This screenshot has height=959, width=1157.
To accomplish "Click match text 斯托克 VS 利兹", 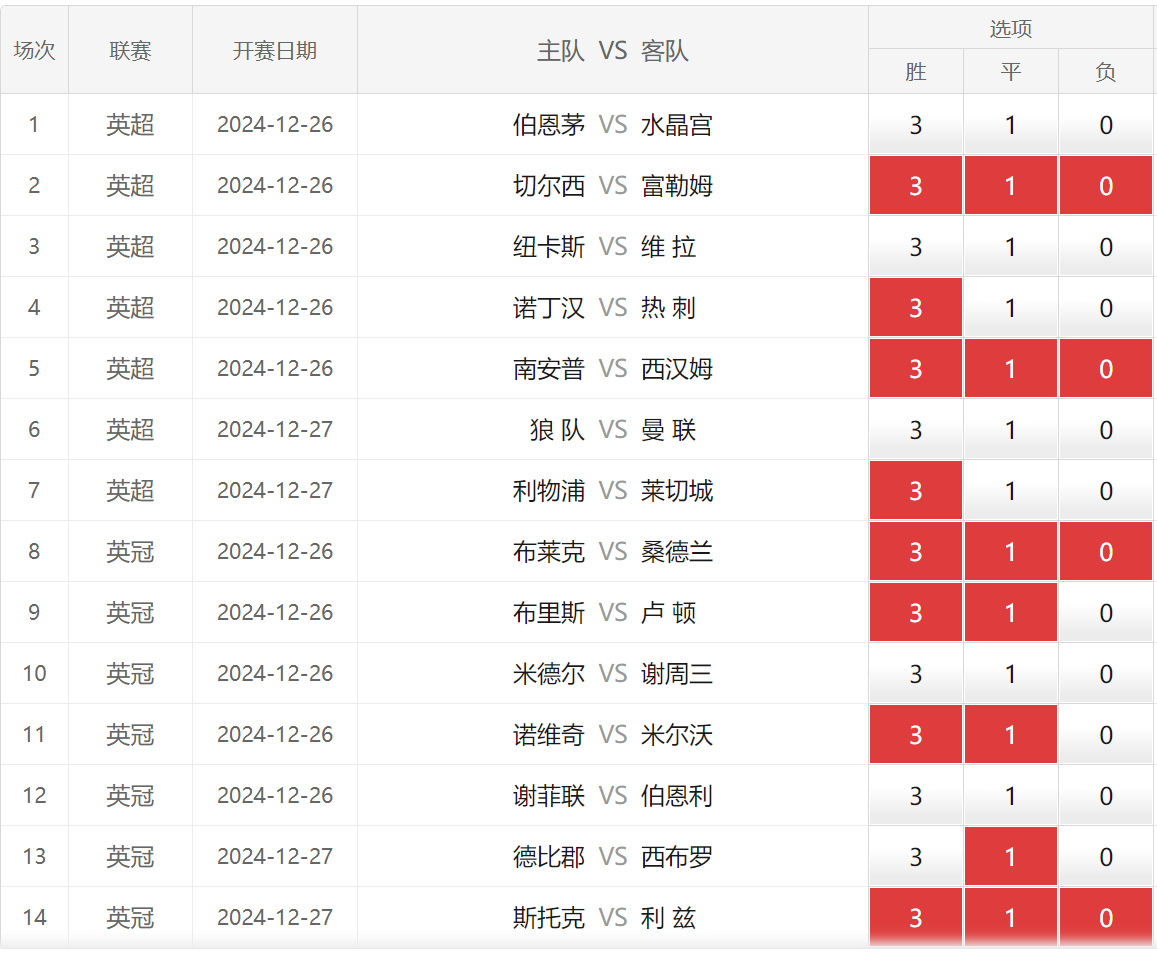I will [604, 917].
